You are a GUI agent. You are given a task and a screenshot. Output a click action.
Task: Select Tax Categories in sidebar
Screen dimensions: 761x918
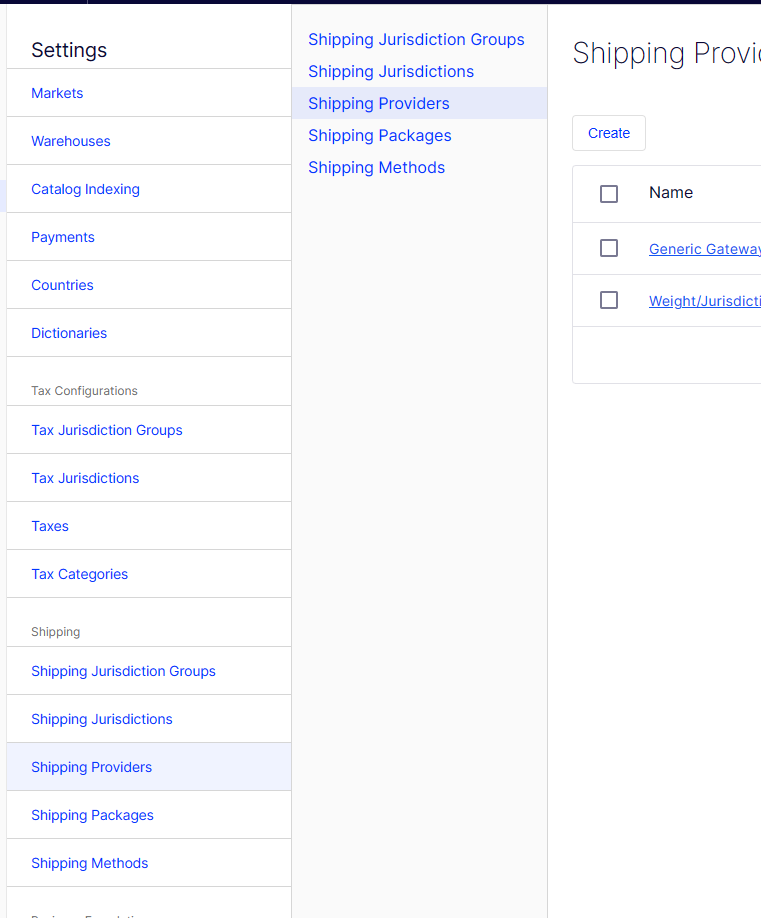pyautogui.click(x=80, y=574)
